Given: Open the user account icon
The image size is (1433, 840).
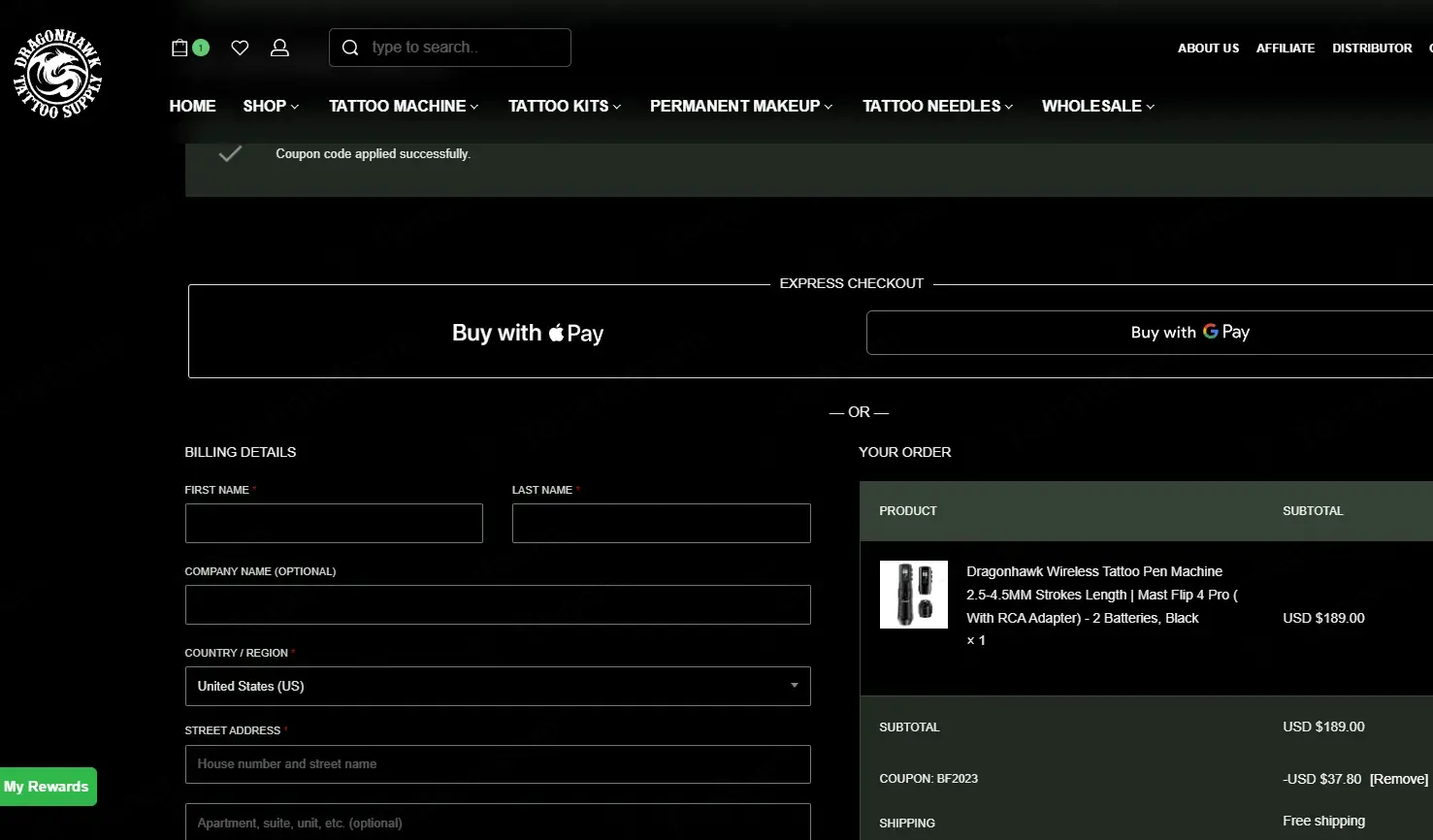Looking at the screenshot, I should point(279,48).
